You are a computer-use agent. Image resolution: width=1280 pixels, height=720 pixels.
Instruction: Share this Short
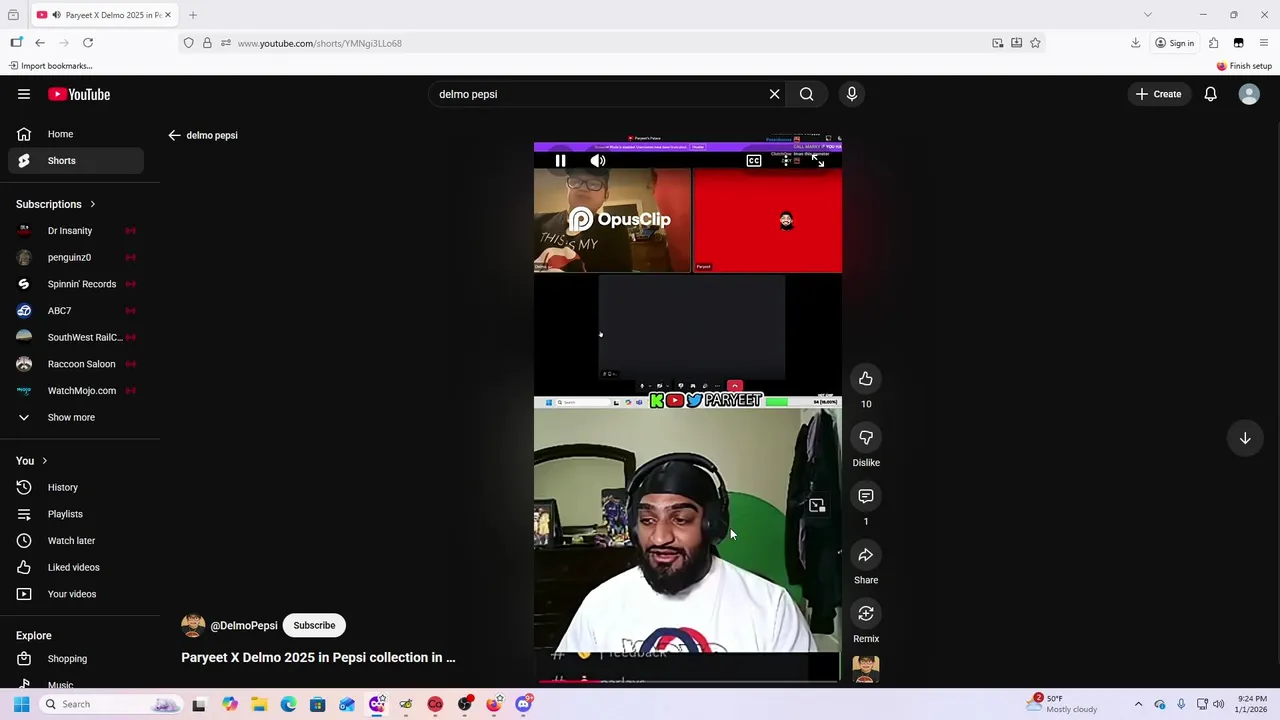click(866, 555)
